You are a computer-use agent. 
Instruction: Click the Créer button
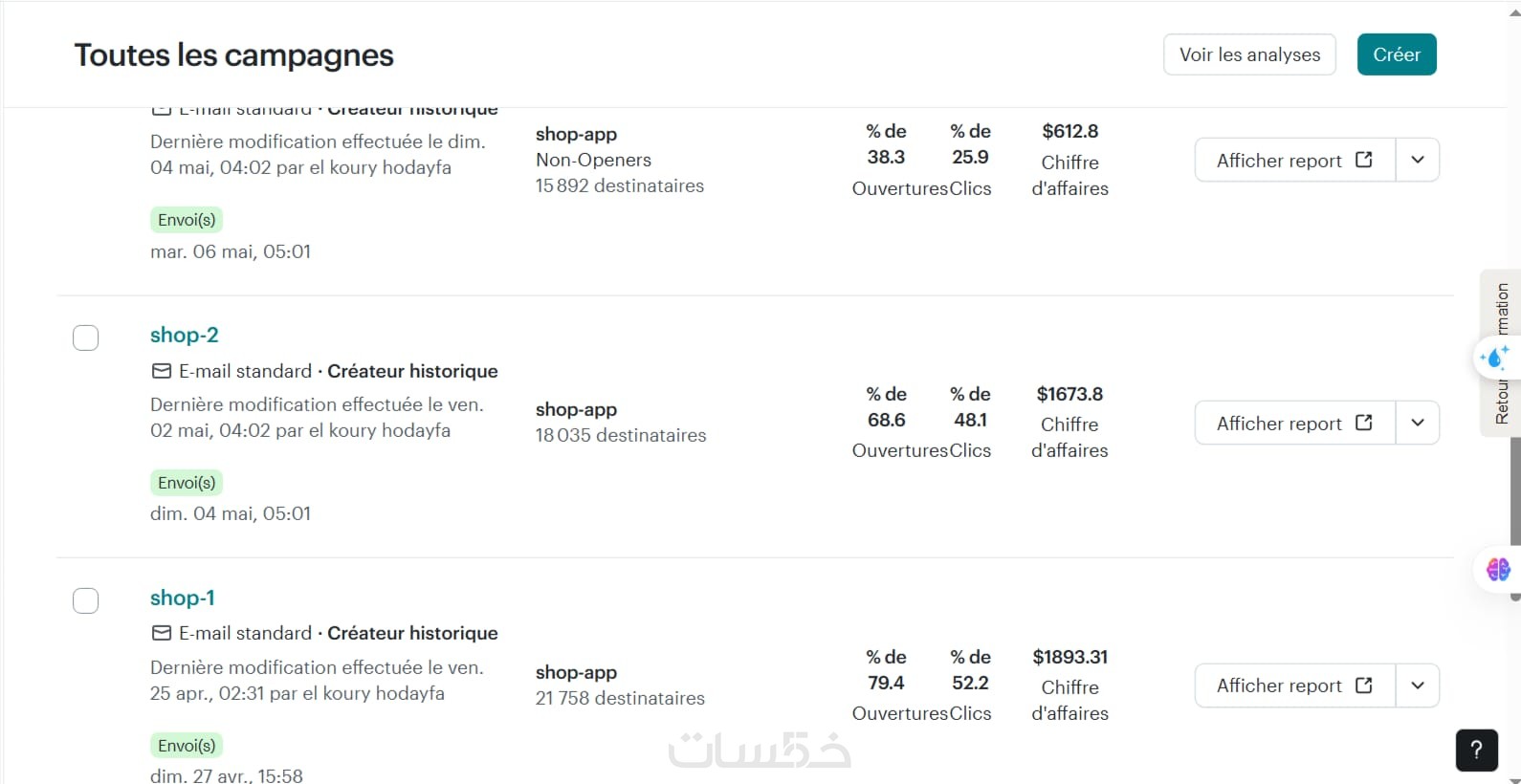[1396, 54]
